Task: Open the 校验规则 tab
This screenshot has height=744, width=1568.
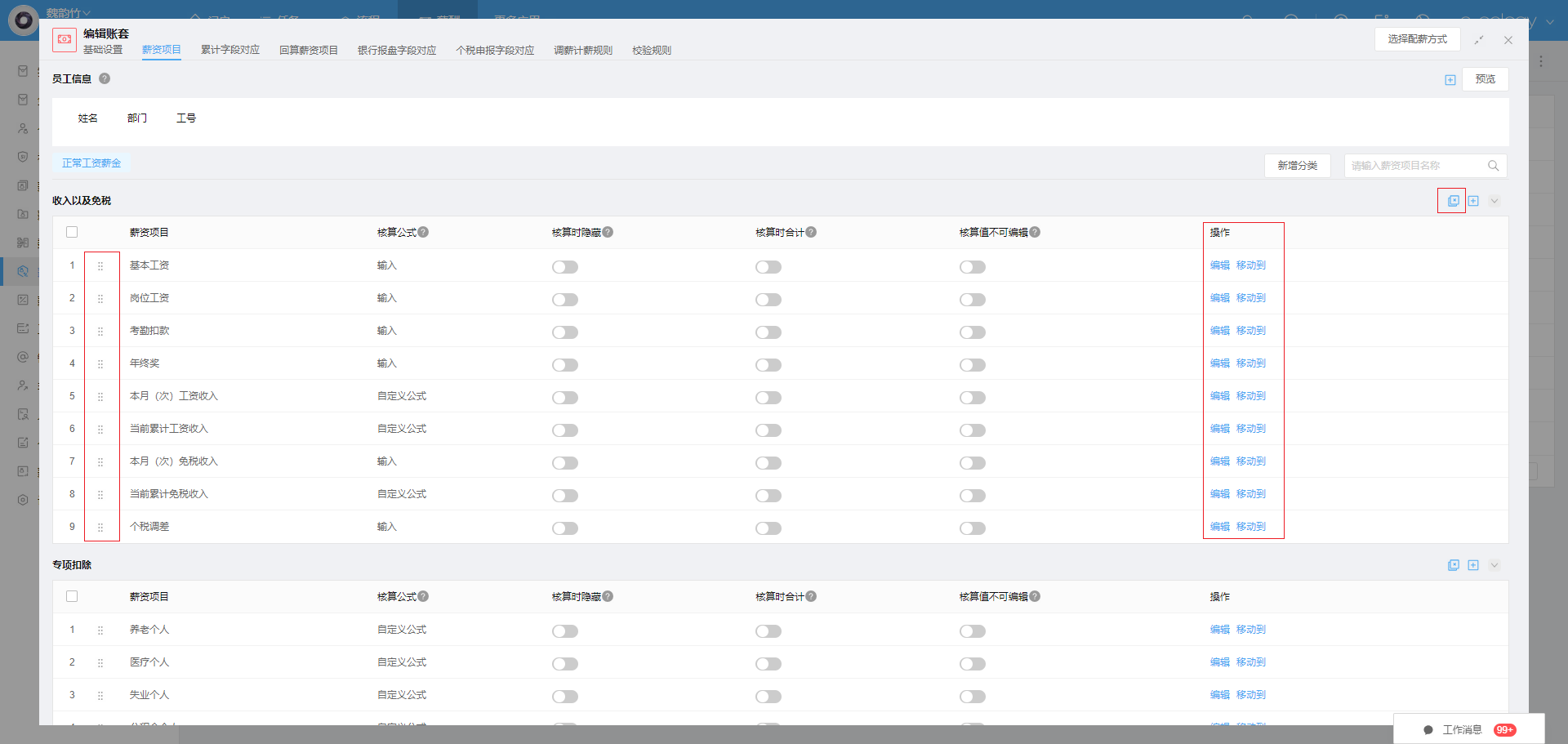Action: click(652, 50)
